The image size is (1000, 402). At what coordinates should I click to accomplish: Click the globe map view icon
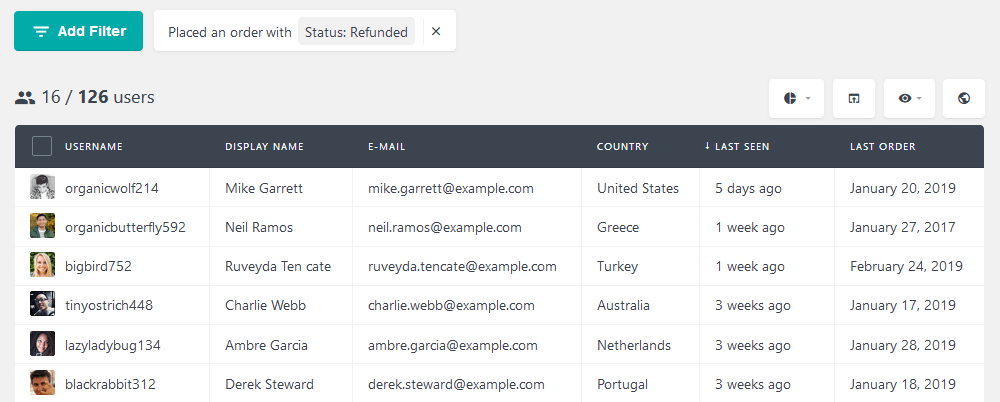[x=964, y=98]
